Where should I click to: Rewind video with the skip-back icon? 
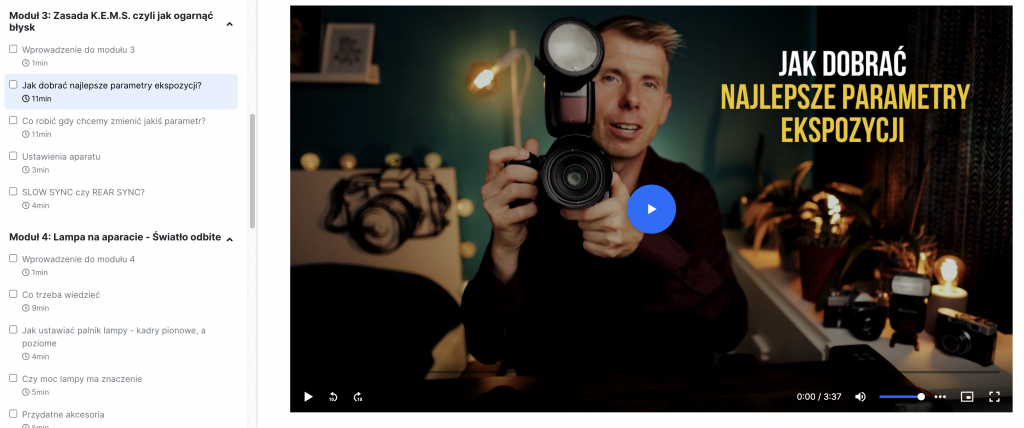click(x=333, y=397)
